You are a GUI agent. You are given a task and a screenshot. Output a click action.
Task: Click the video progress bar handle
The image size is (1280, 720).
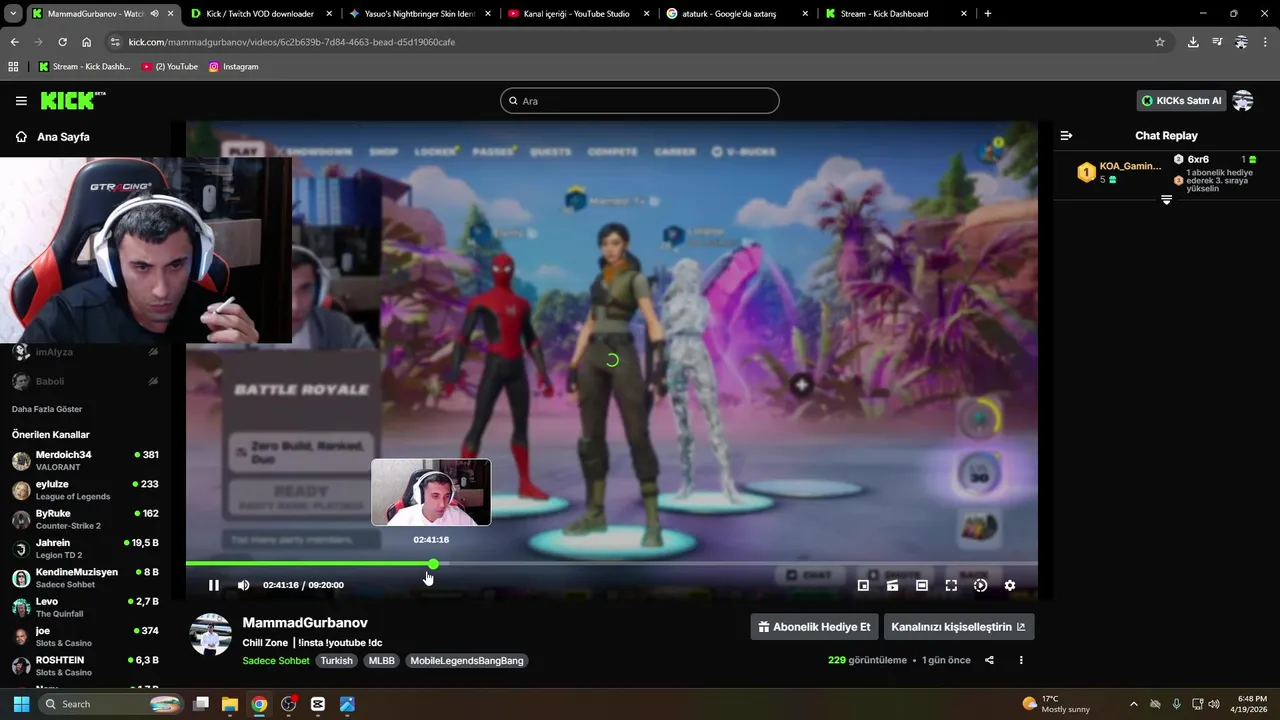433,564
